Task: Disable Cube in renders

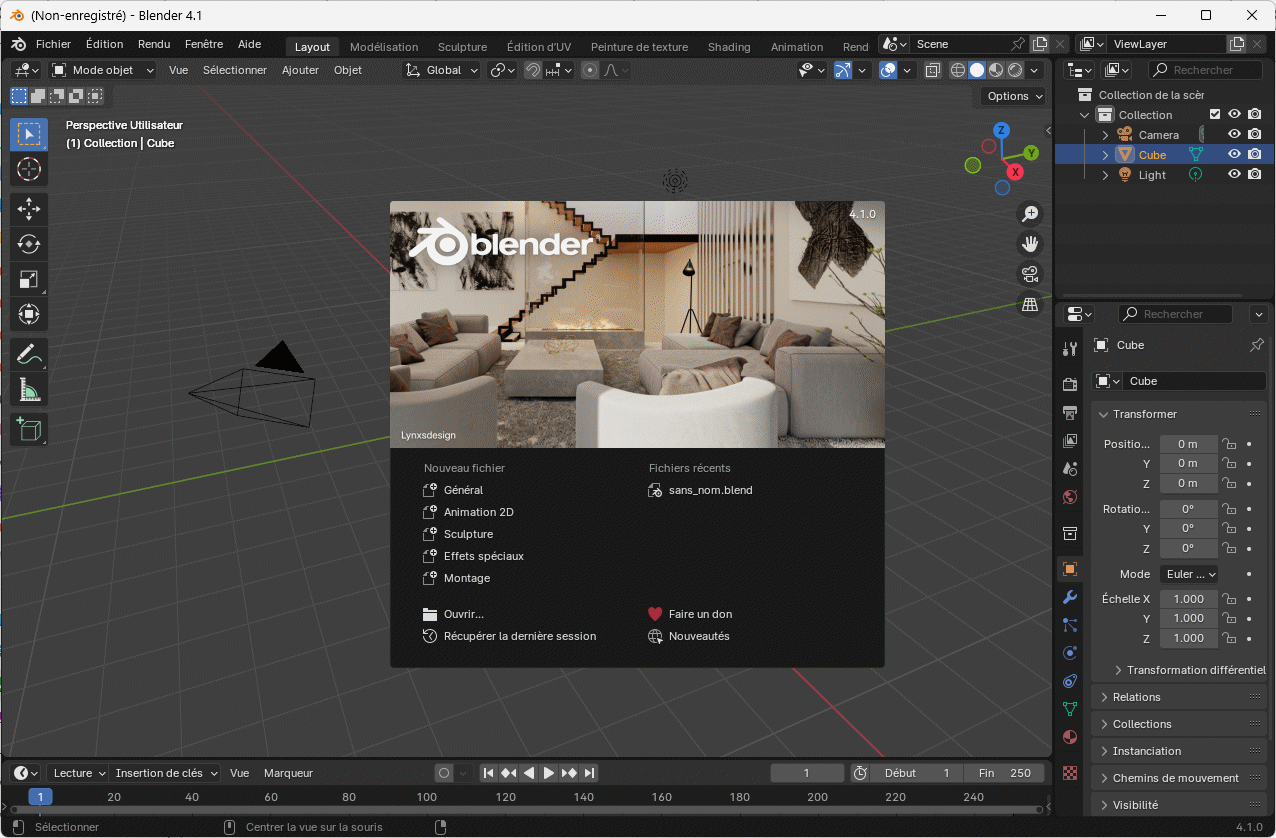Action: (1254, 155)
